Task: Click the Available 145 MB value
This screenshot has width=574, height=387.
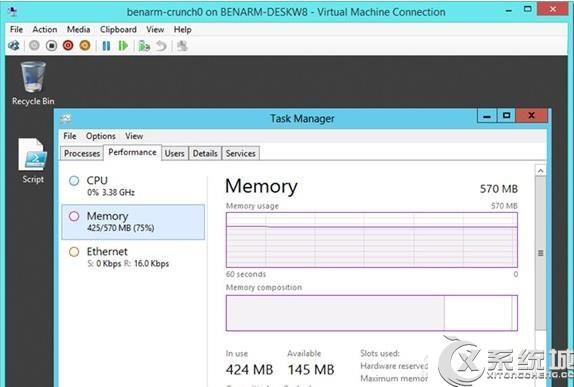Action: 311,369
